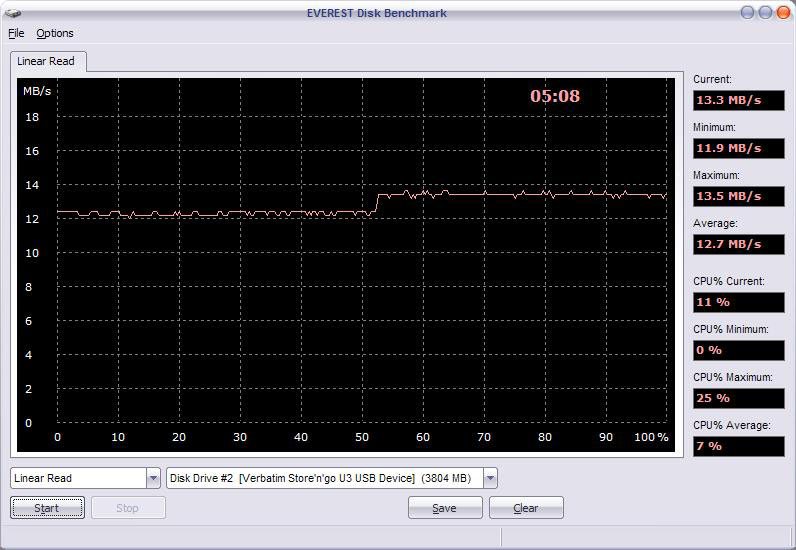The height and width of the screenshot is (550, 796).
Task: Click the 50 label on the x-axis
Action: click(x=362, y=437)
